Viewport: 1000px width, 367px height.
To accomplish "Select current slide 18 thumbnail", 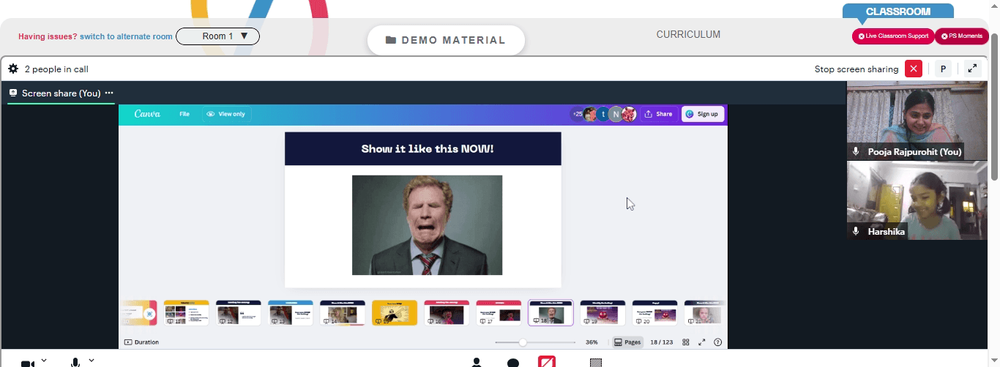I will tap(550, 313).
